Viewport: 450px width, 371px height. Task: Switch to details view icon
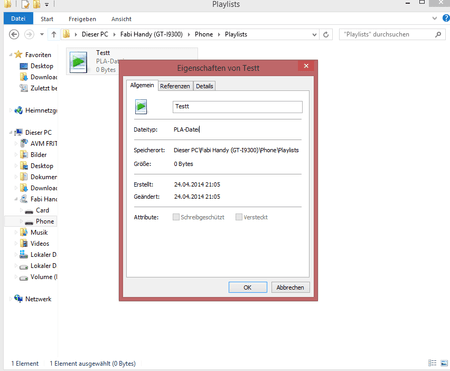(432, 363)
